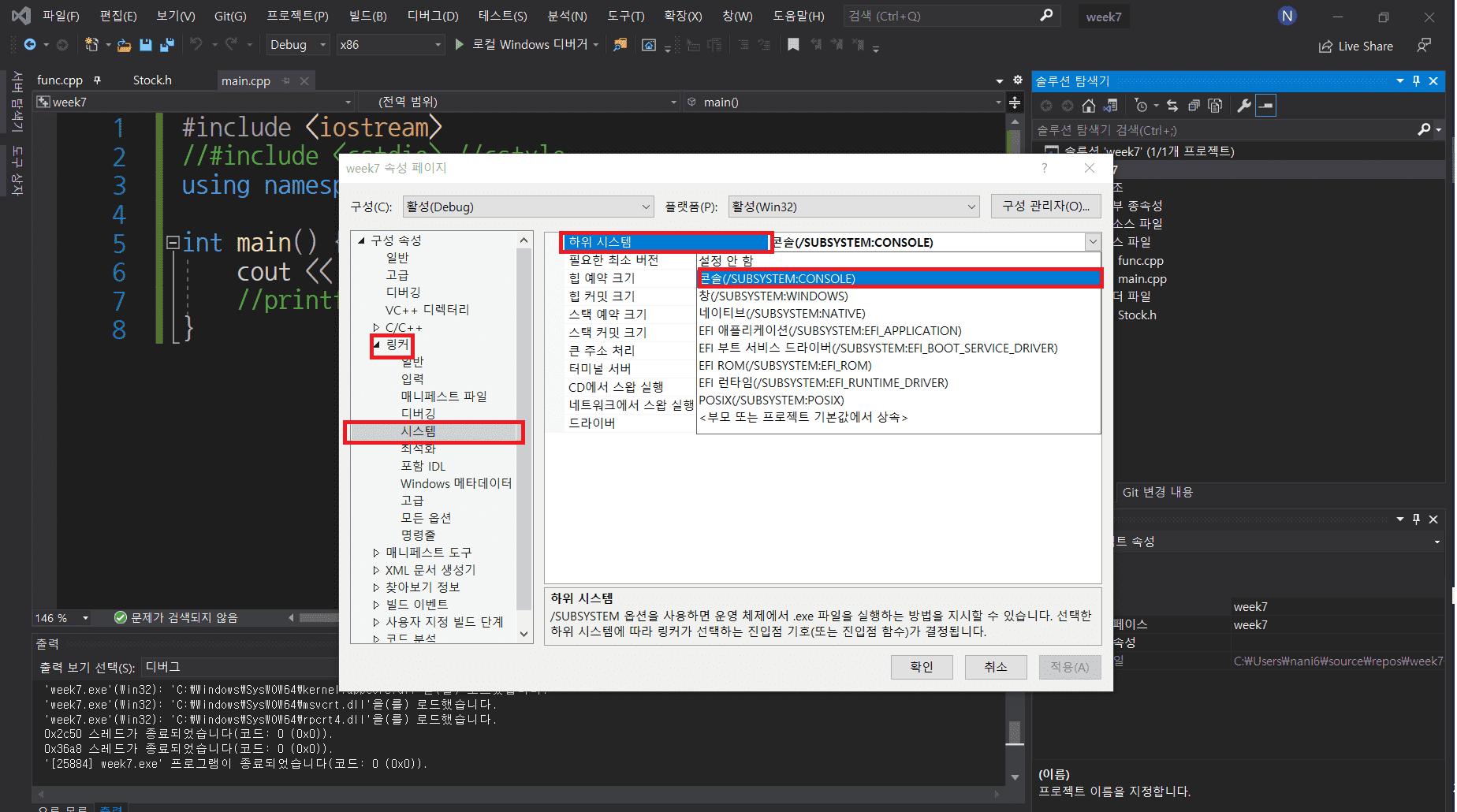Collapse the 링커 tree node
The height and width of the screenshot is (812, 1457).
point(377,345)
